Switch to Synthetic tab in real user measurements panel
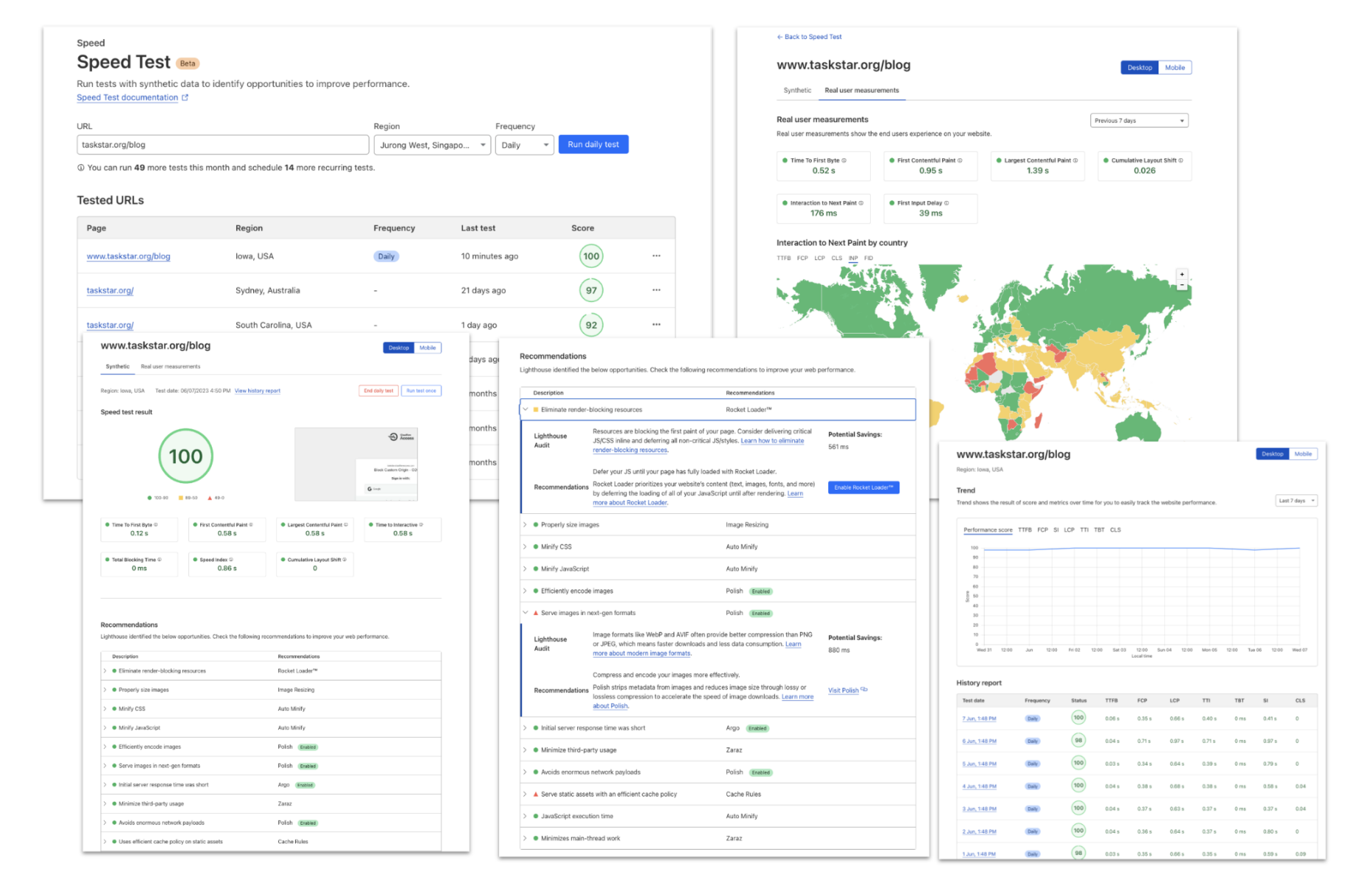Viewport: 1372px width, 894px height. click(797, 91)
